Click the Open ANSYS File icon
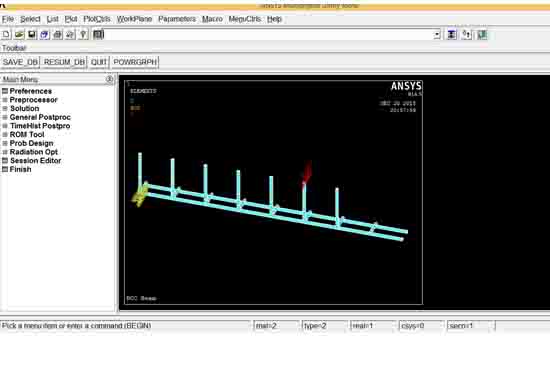550x370 pixels. [19, 34]
